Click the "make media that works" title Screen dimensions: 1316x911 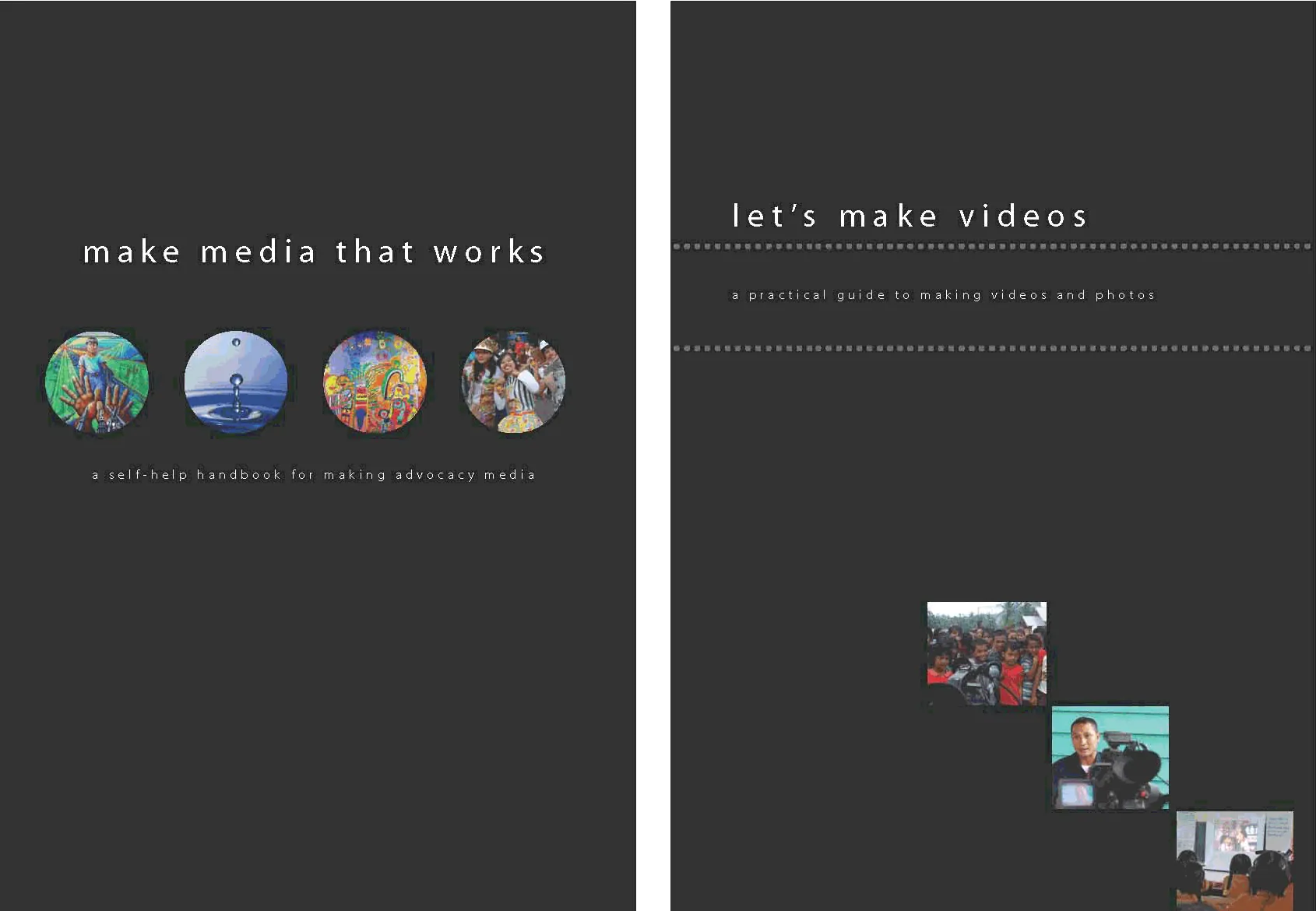point(314,251)
